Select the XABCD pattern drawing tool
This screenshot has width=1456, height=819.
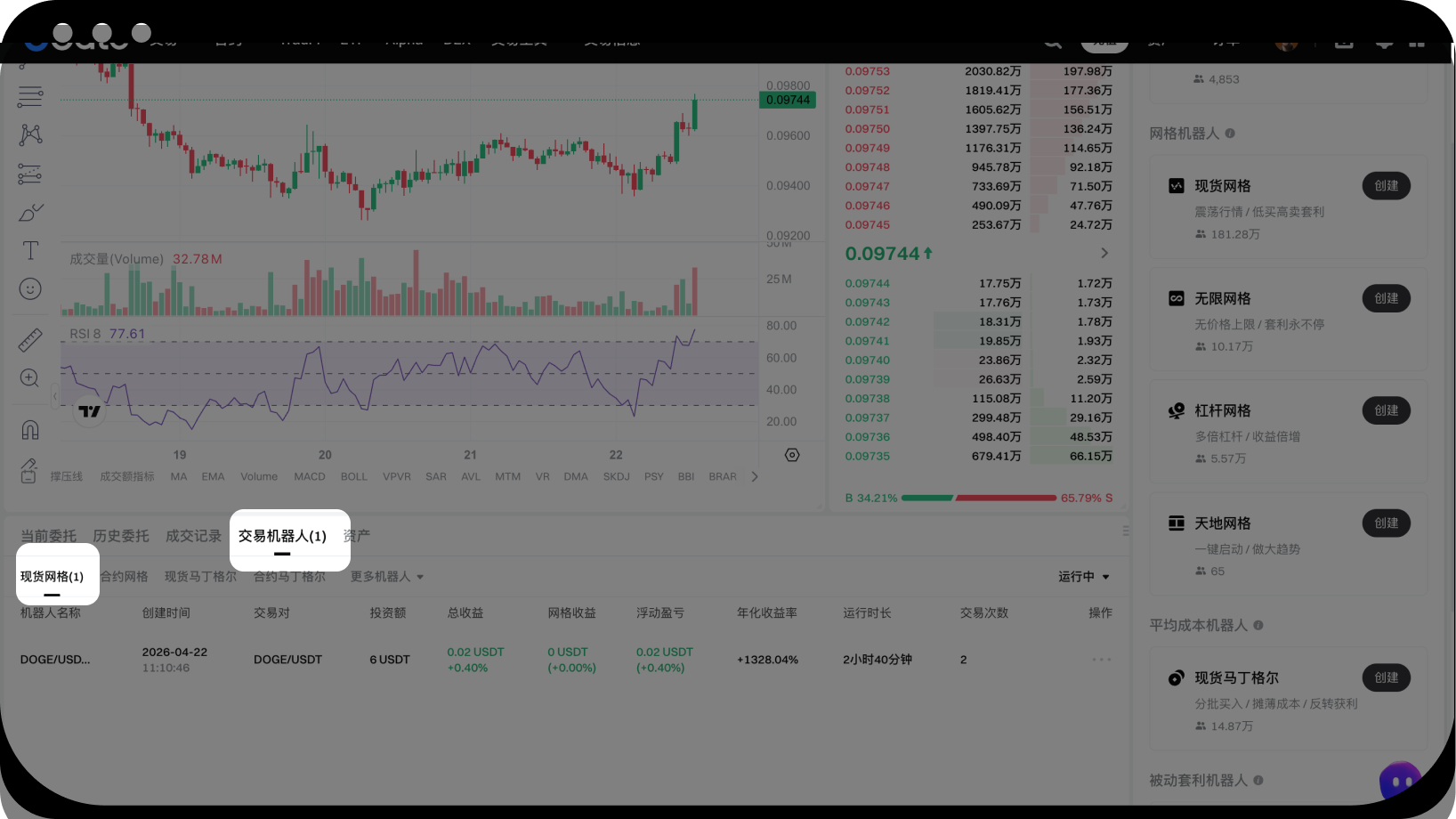coord(30,134)
